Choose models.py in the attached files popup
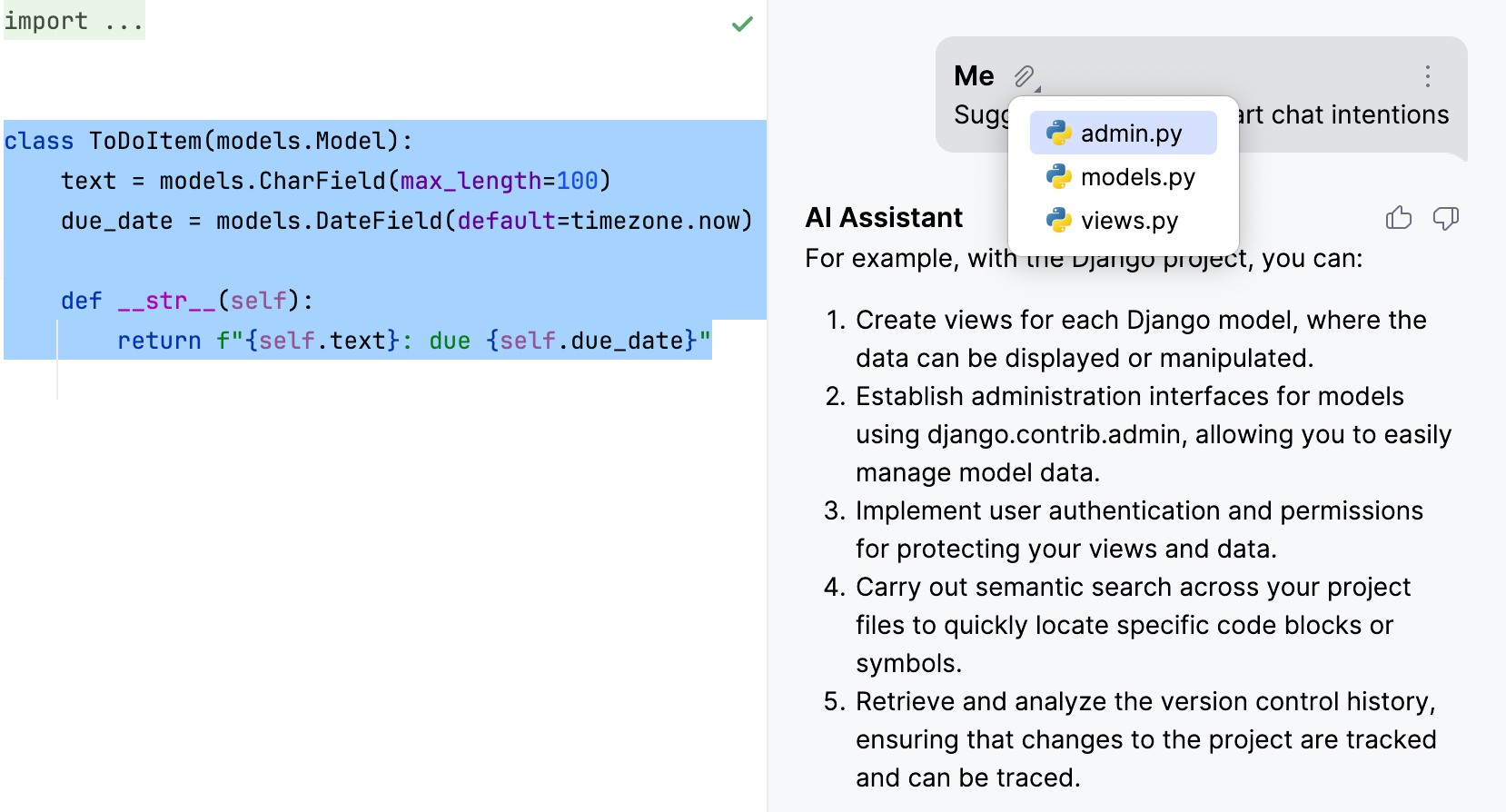 pyautogui.click(x=1137, y=177)
